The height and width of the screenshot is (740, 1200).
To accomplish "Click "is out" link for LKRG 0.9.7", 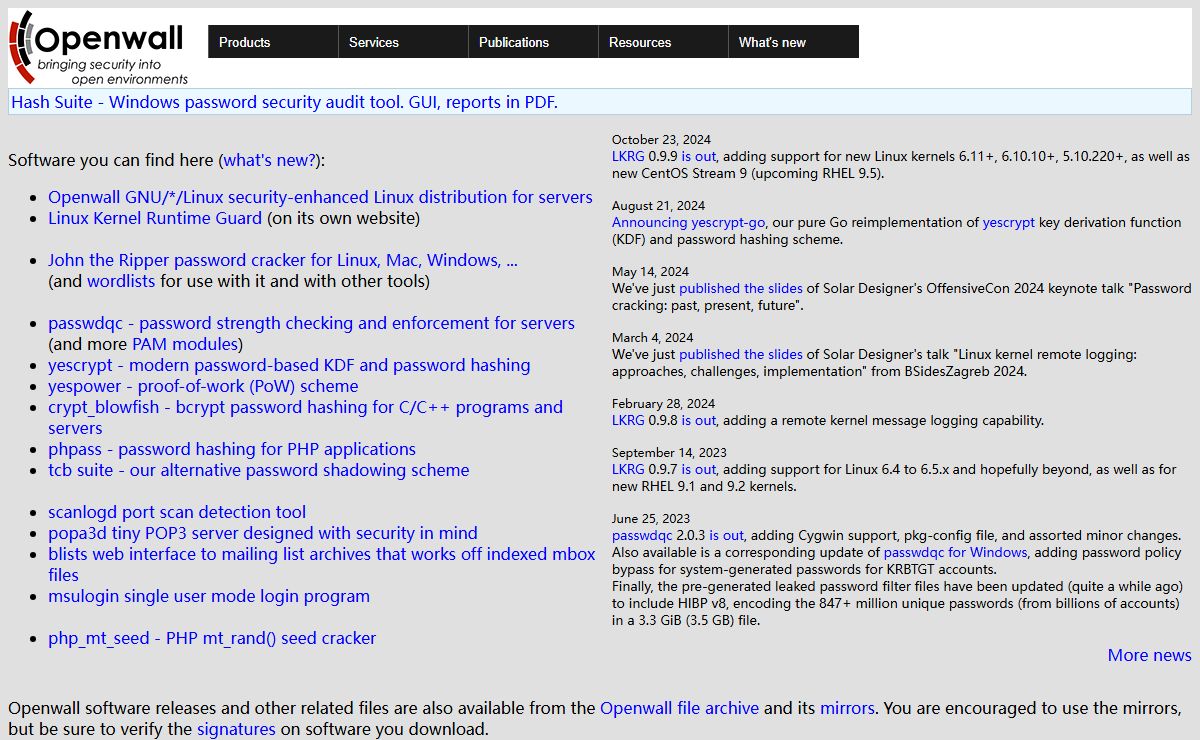I will [x=699, y=469].
